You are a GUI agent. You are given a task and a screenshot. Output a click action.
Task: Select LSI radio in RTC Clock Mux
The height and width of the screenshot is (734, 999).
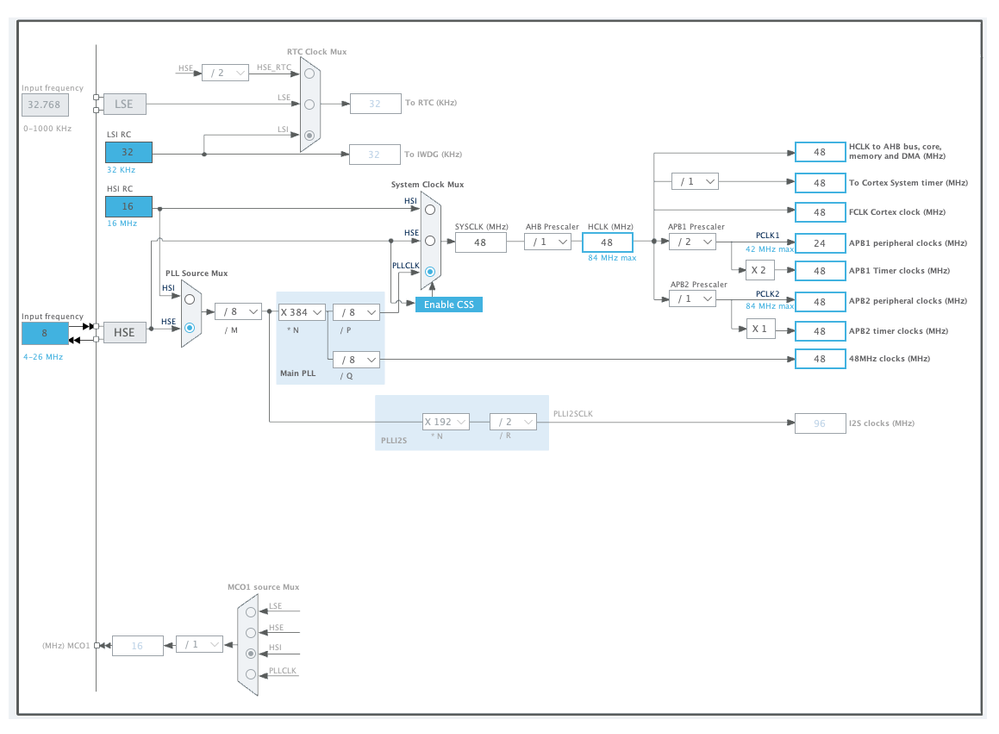pos(310,135)
